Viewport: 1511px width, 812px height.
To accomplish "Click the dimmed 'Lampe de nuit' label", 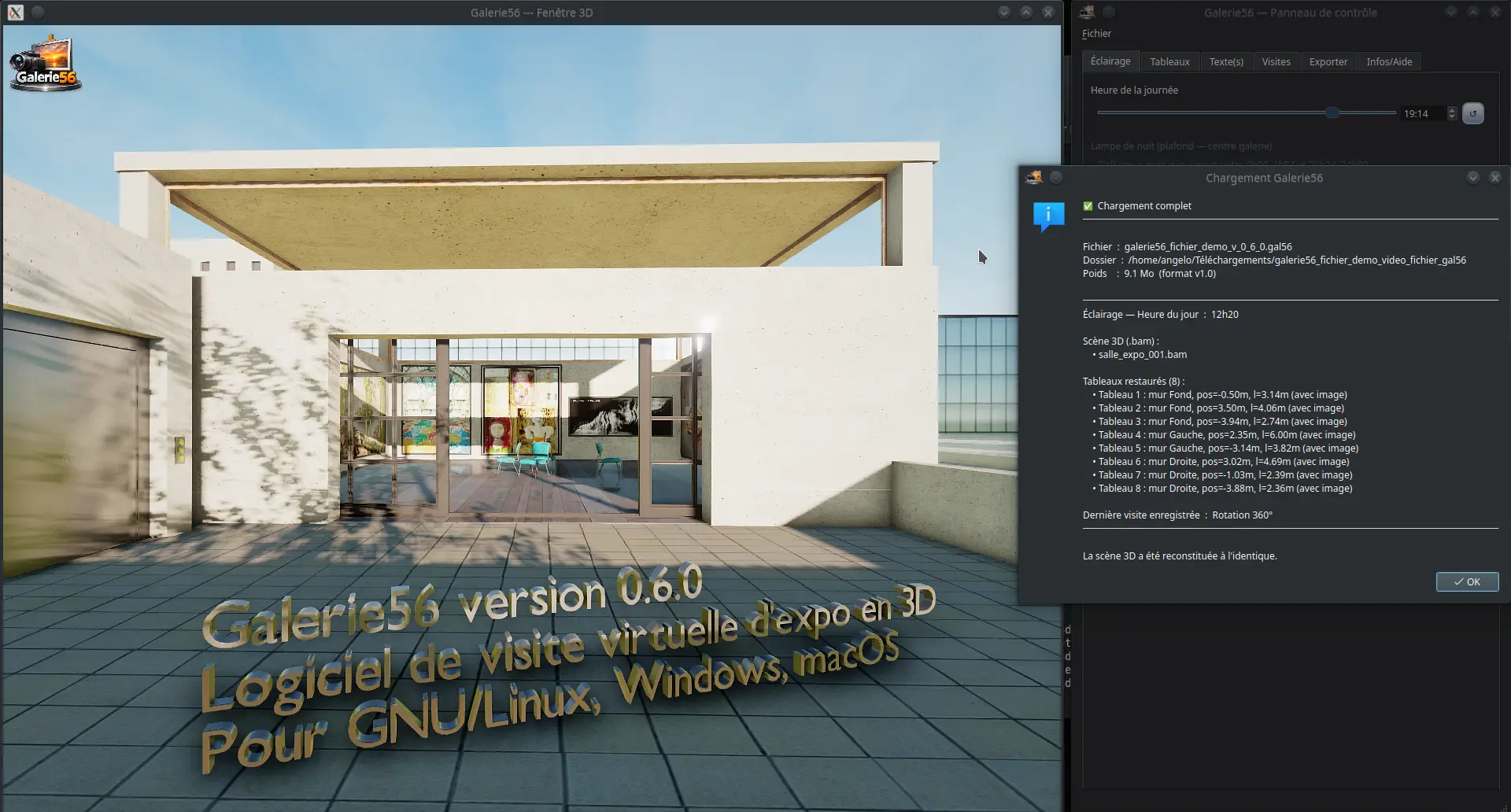I will coord(1181,146).
